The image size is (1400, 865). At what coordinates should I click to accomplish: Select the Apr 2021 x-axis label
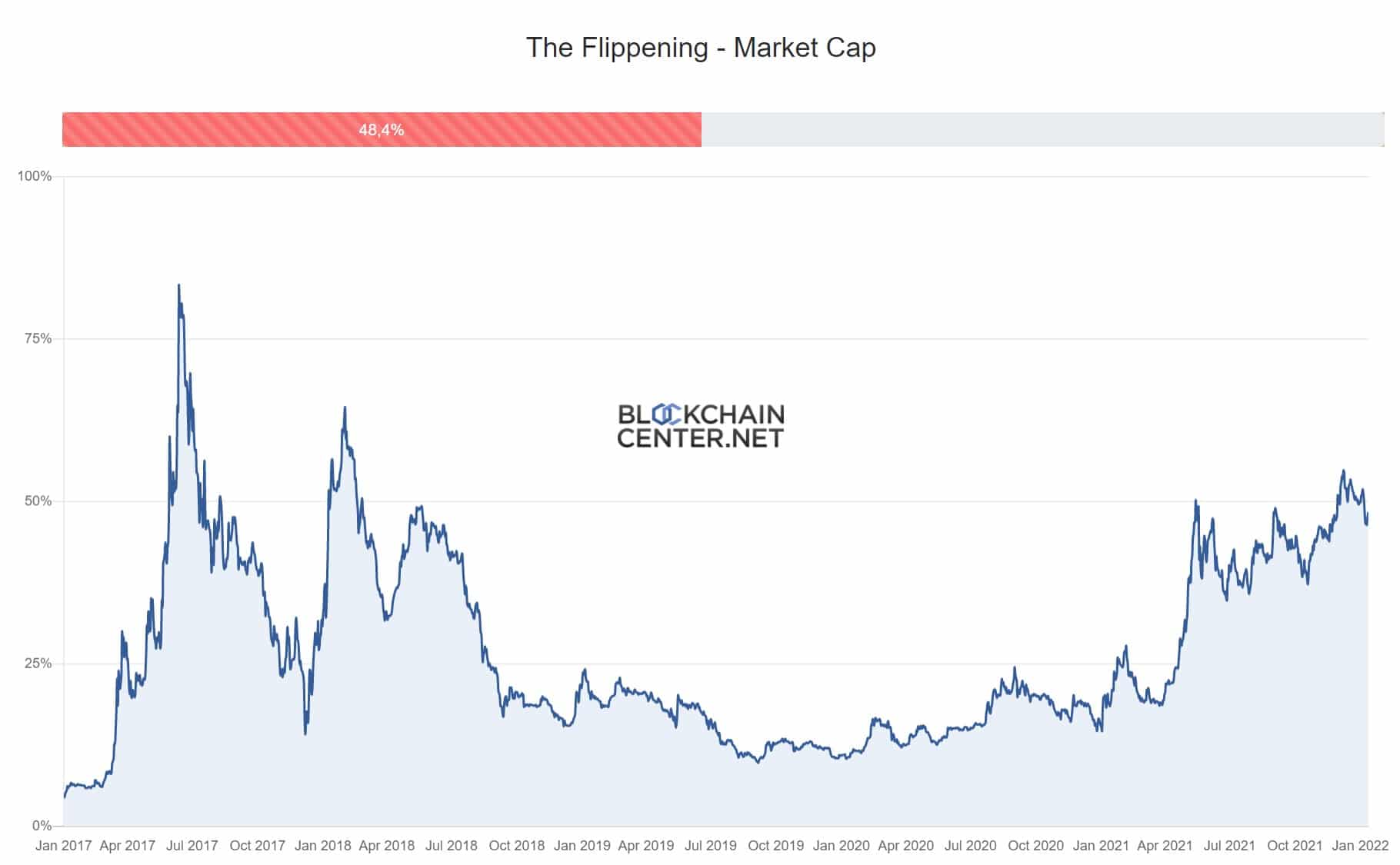click(x=1165, y=846)
